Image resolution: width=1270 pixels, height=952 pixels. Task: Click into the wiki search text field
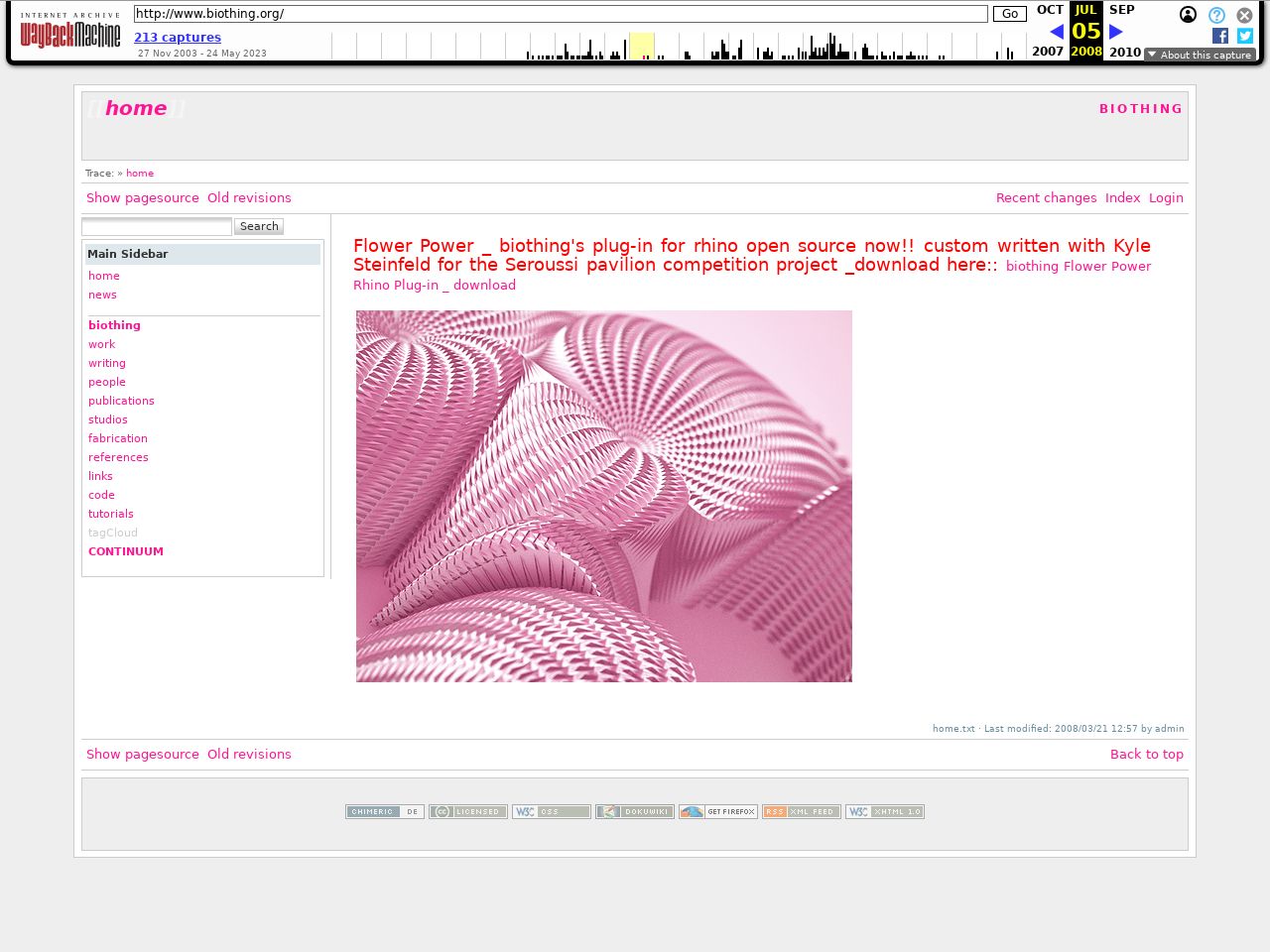(x=157, y=227)
